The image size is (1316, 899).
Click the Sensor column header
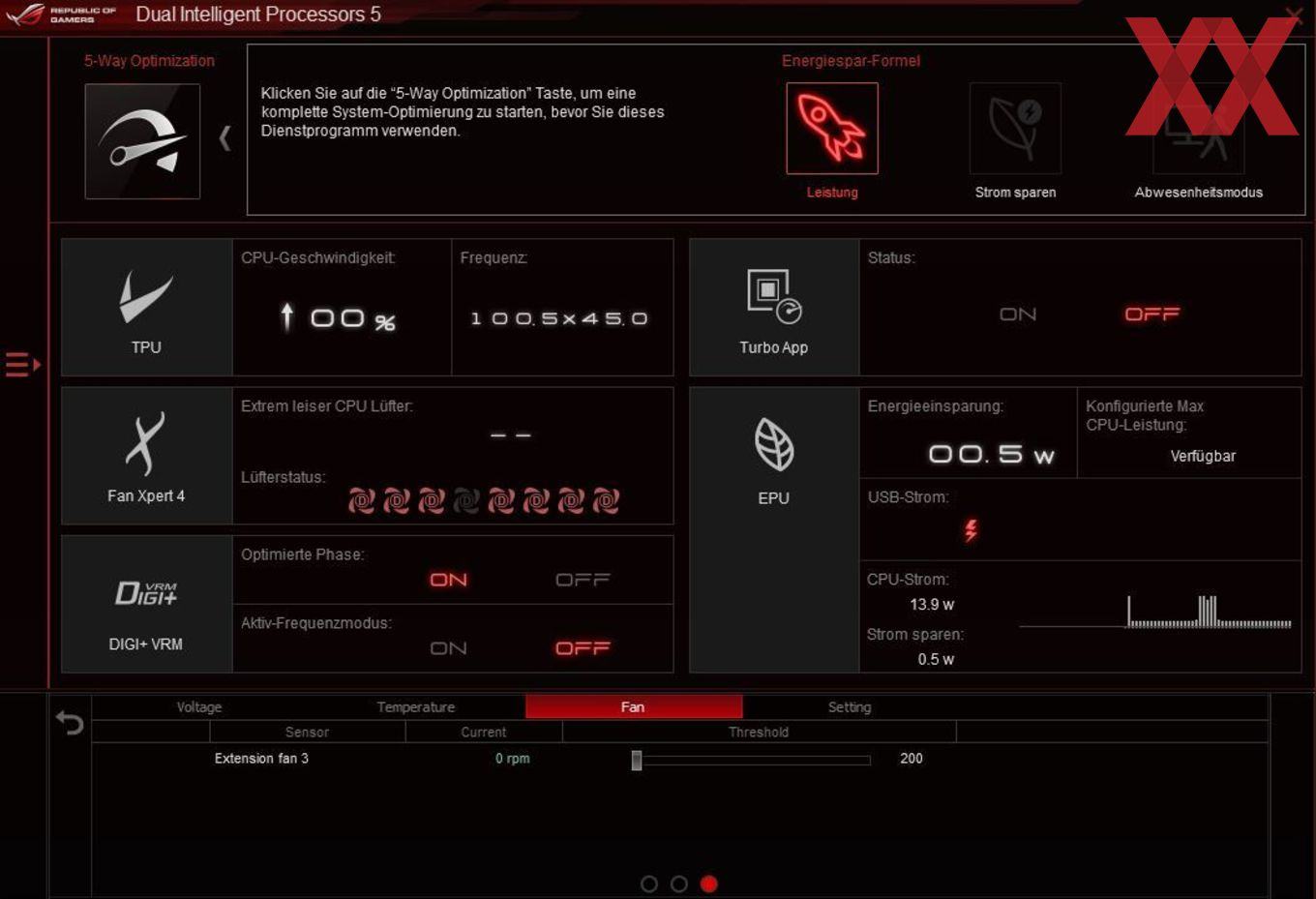307,733
